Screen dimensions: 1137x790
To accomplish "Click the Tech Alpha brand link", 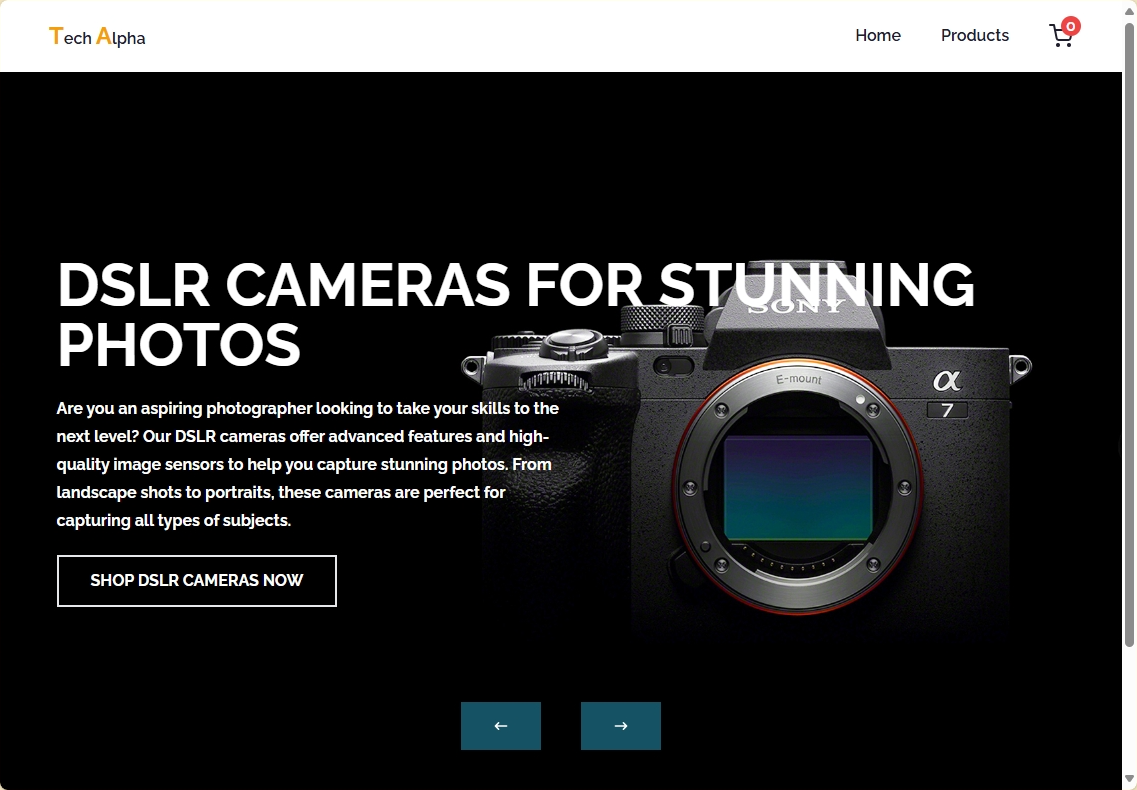I will (x=97, y=36).
